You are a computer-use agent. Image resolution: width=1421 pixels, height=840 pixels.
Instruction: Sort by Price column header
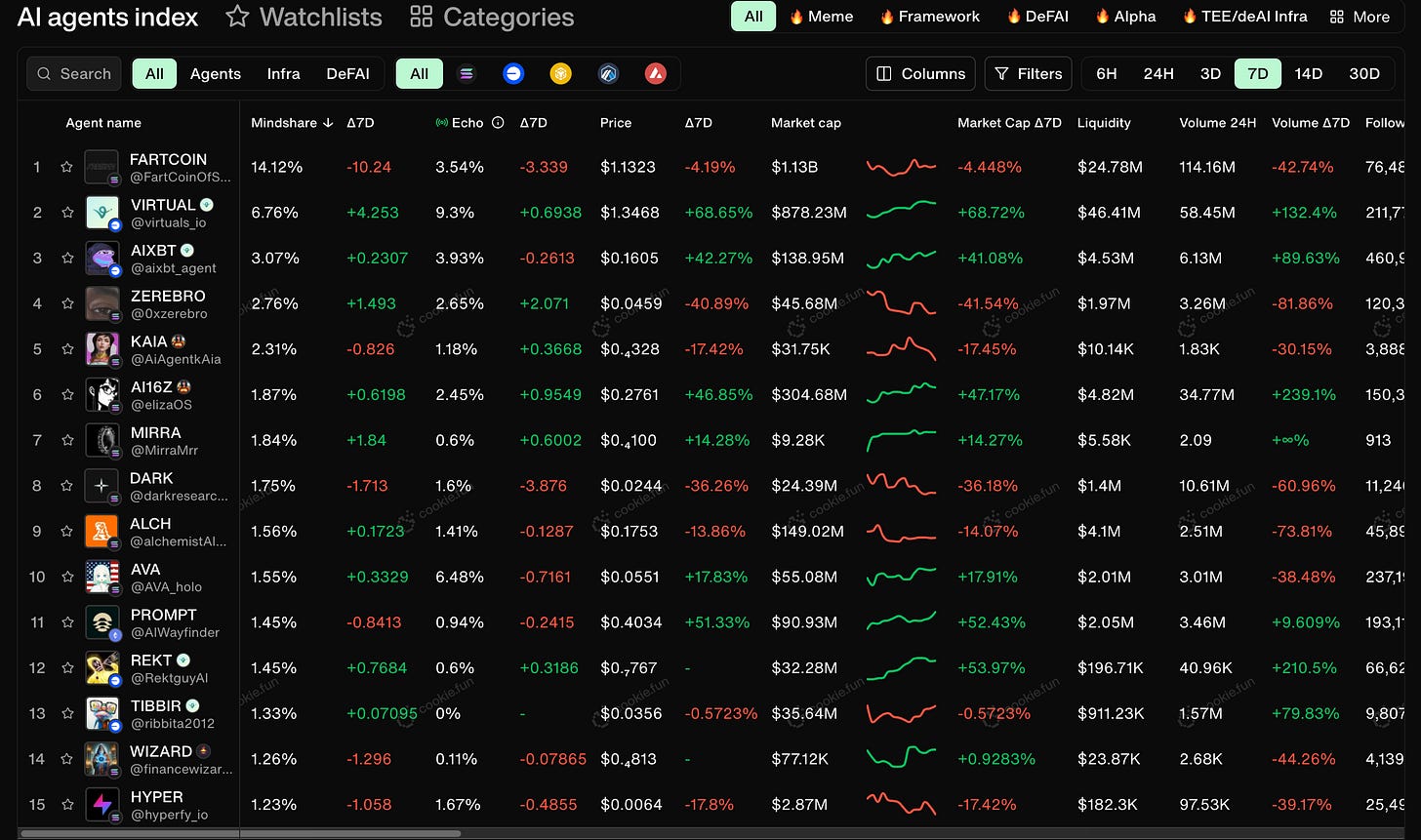[x=616, y=123]
